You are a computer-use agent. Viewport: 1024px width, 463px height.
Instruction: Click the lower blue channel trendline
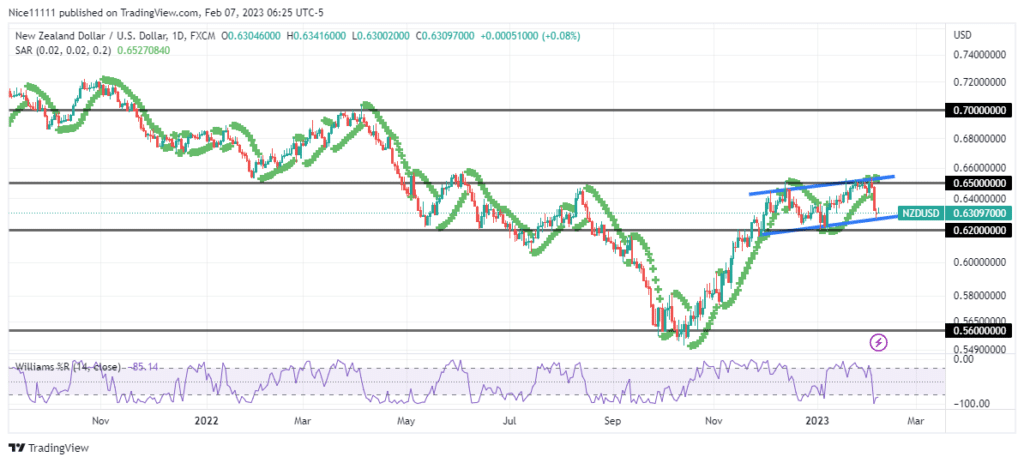[x=829, y=225]
